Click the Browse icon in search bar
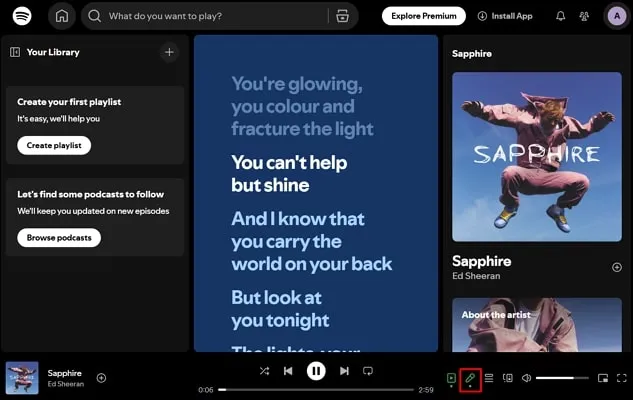633x400 pixels. coord(343,16)
